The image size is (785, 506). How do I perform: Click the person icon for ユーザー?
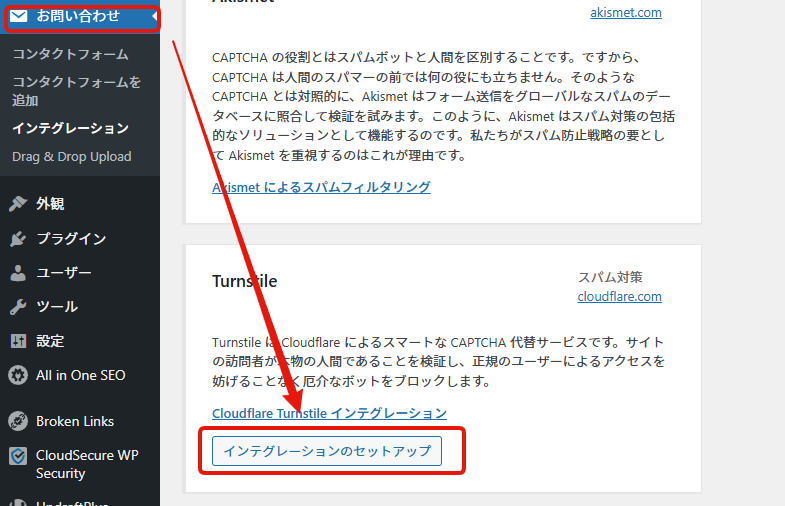(18, 273)
